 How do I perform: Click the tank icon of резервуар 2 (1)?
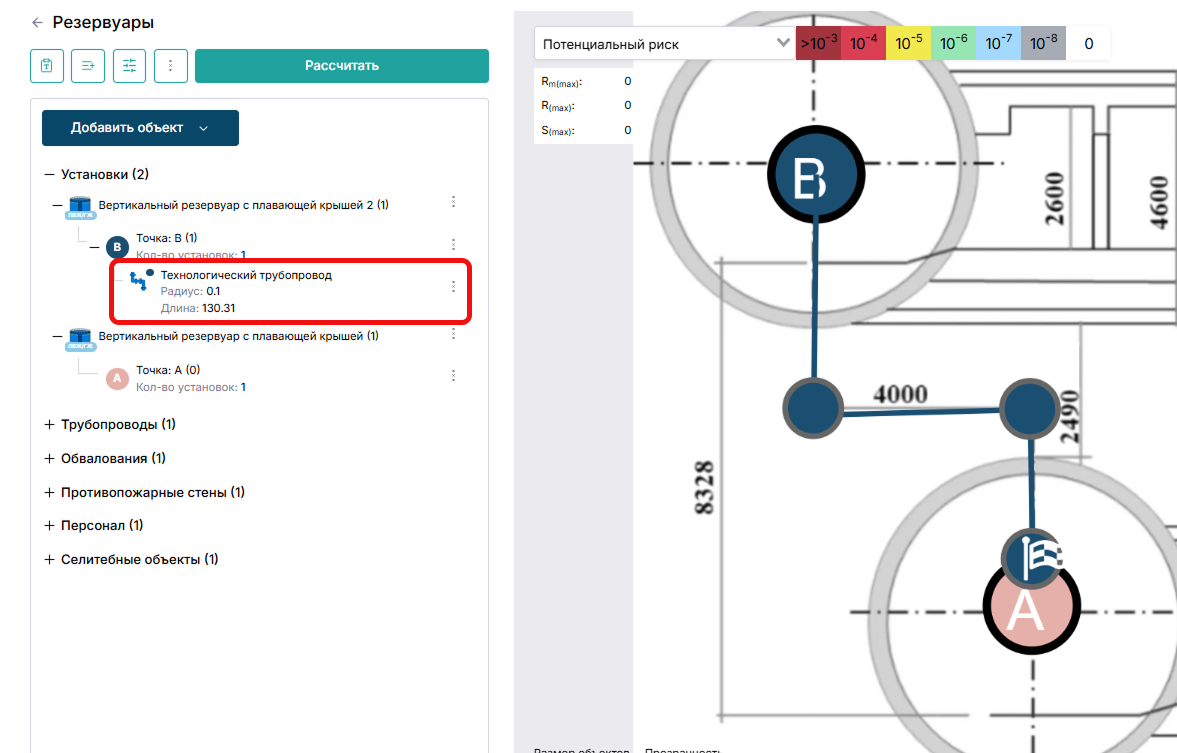point(80,207)
